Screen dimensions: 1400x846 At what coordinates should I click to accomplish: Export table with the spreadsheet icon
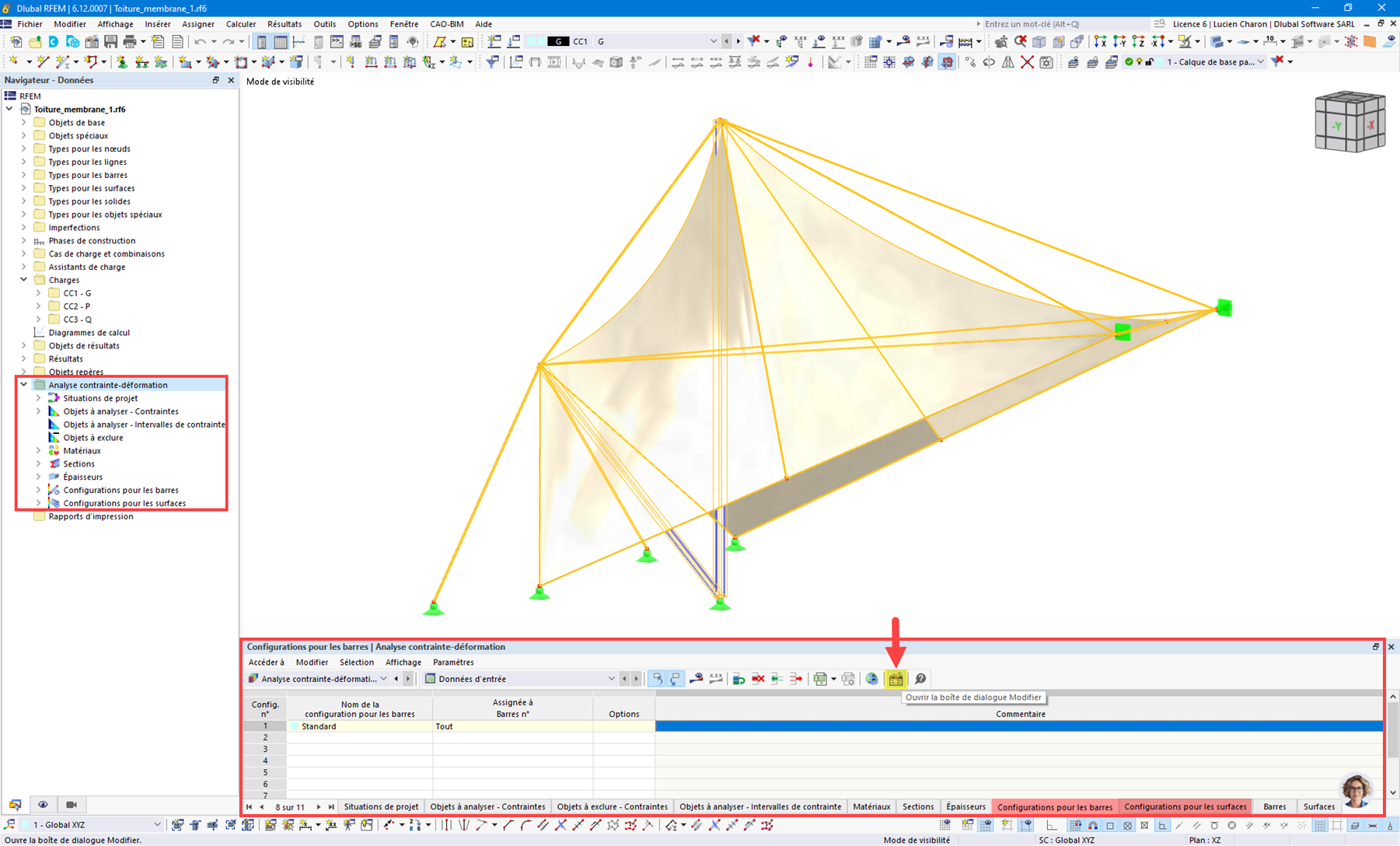click(x=820, y=679)
